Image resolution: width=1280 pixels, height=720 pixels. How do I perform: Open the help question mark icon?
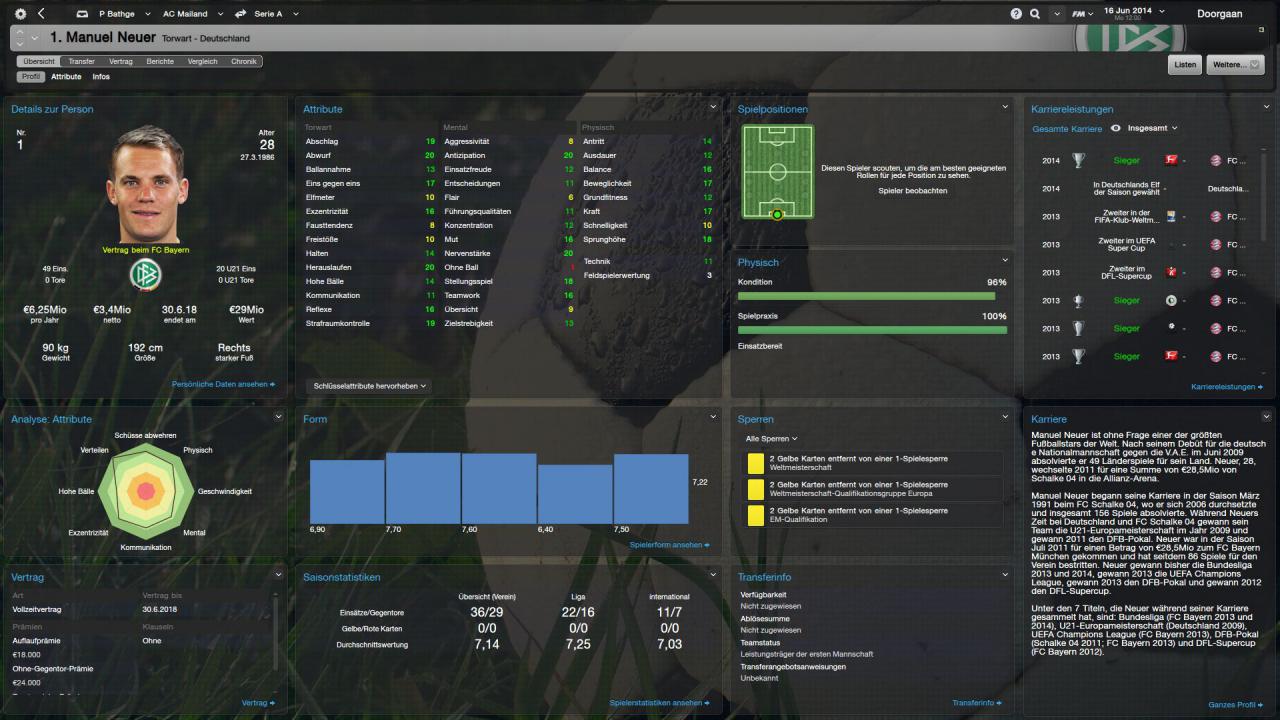coord(1017,14)
